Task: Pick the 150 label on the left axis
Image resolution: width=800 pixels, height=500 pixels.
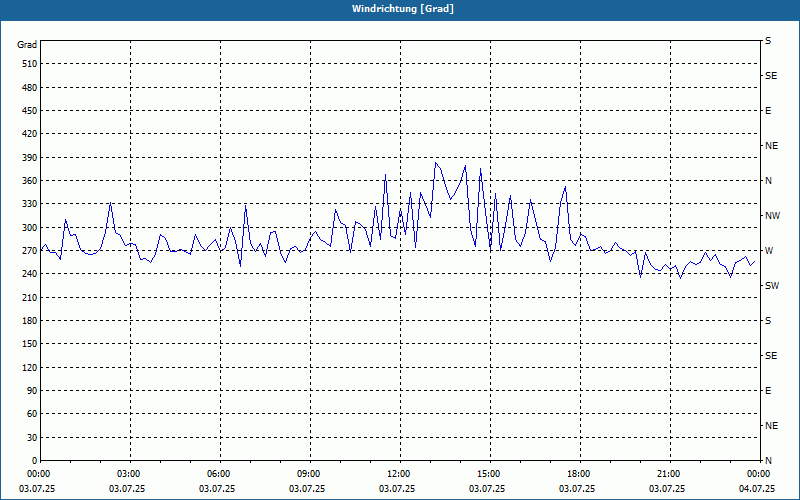Action: 30,344
